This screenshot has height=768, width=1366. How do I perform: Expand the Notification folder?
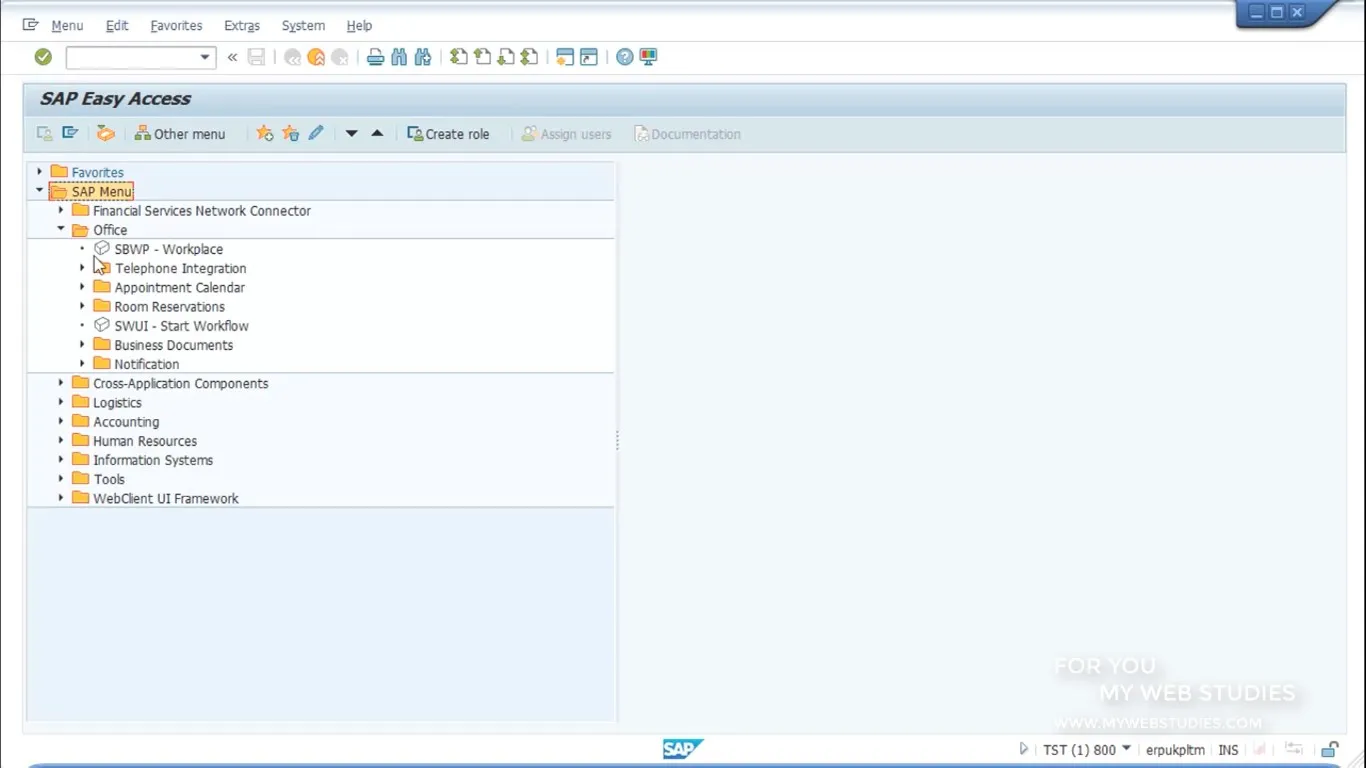82,364
